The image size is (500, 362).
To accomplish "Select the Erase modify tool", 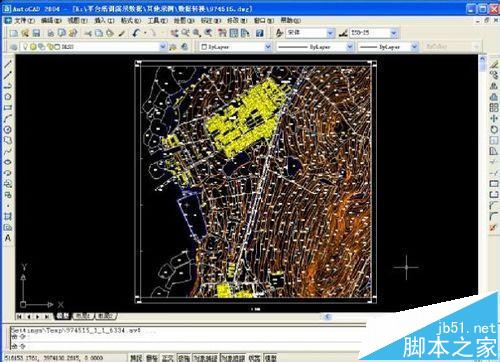I will [494, 64].
